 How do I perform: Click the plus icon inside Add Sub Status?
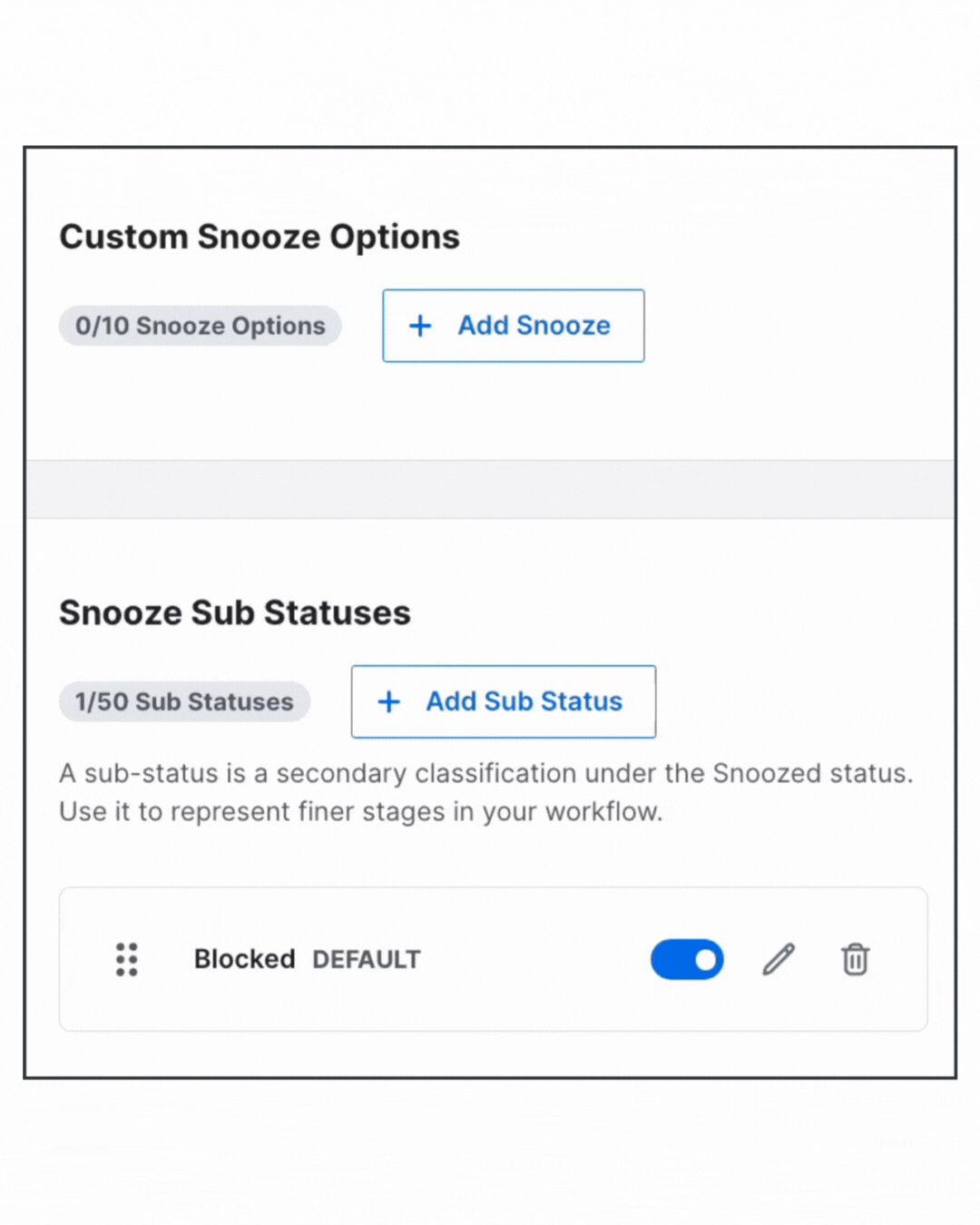click(x=389, y=701)
